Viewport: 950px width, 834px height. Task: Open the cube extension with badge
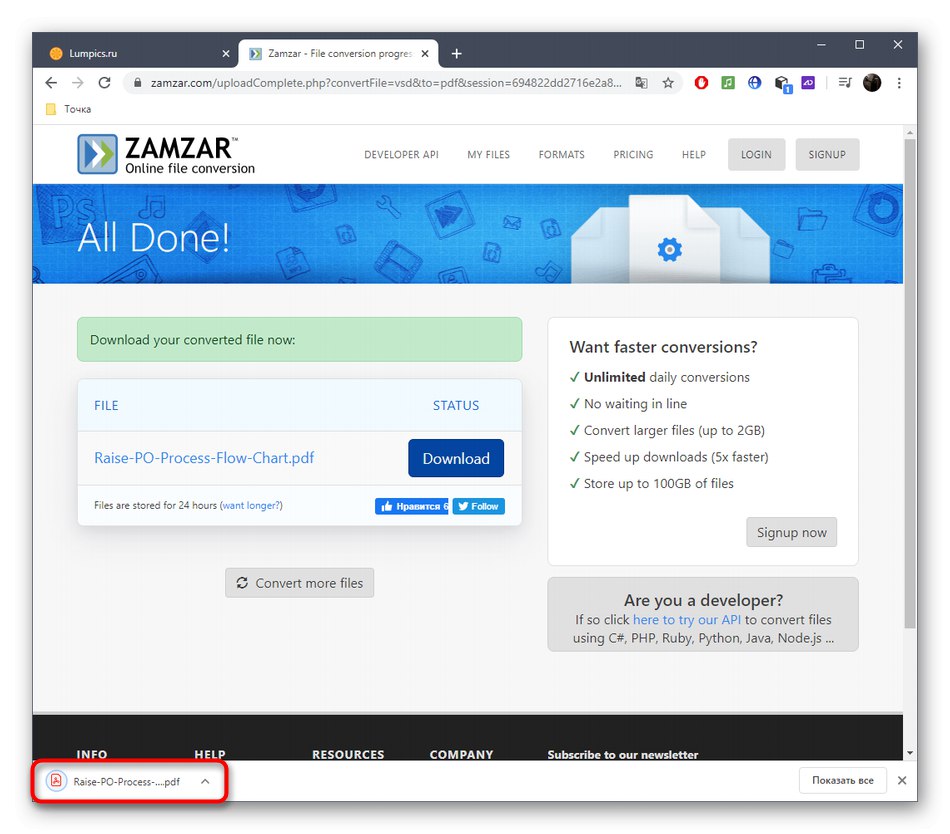[x=782, y=84]
